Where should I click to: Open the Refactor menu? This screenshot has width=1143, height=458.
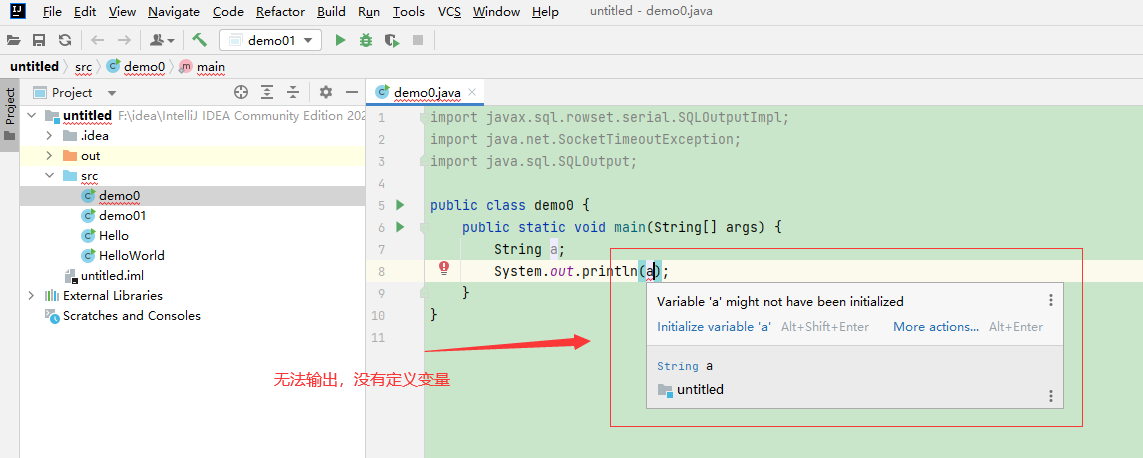pos(280,12)
